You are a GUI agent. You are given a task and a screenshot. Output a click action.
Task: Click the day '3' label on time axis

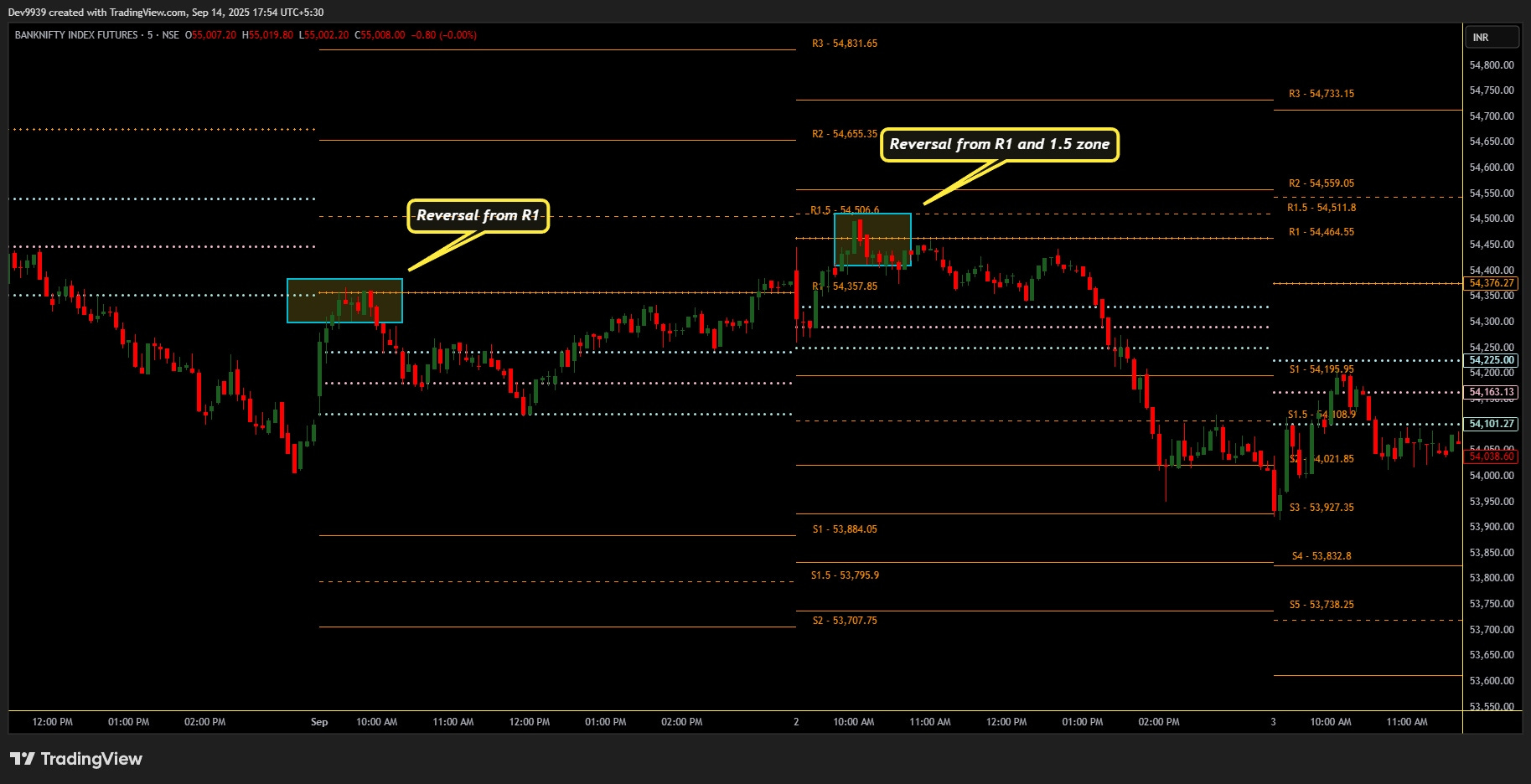coord(1273,722)
